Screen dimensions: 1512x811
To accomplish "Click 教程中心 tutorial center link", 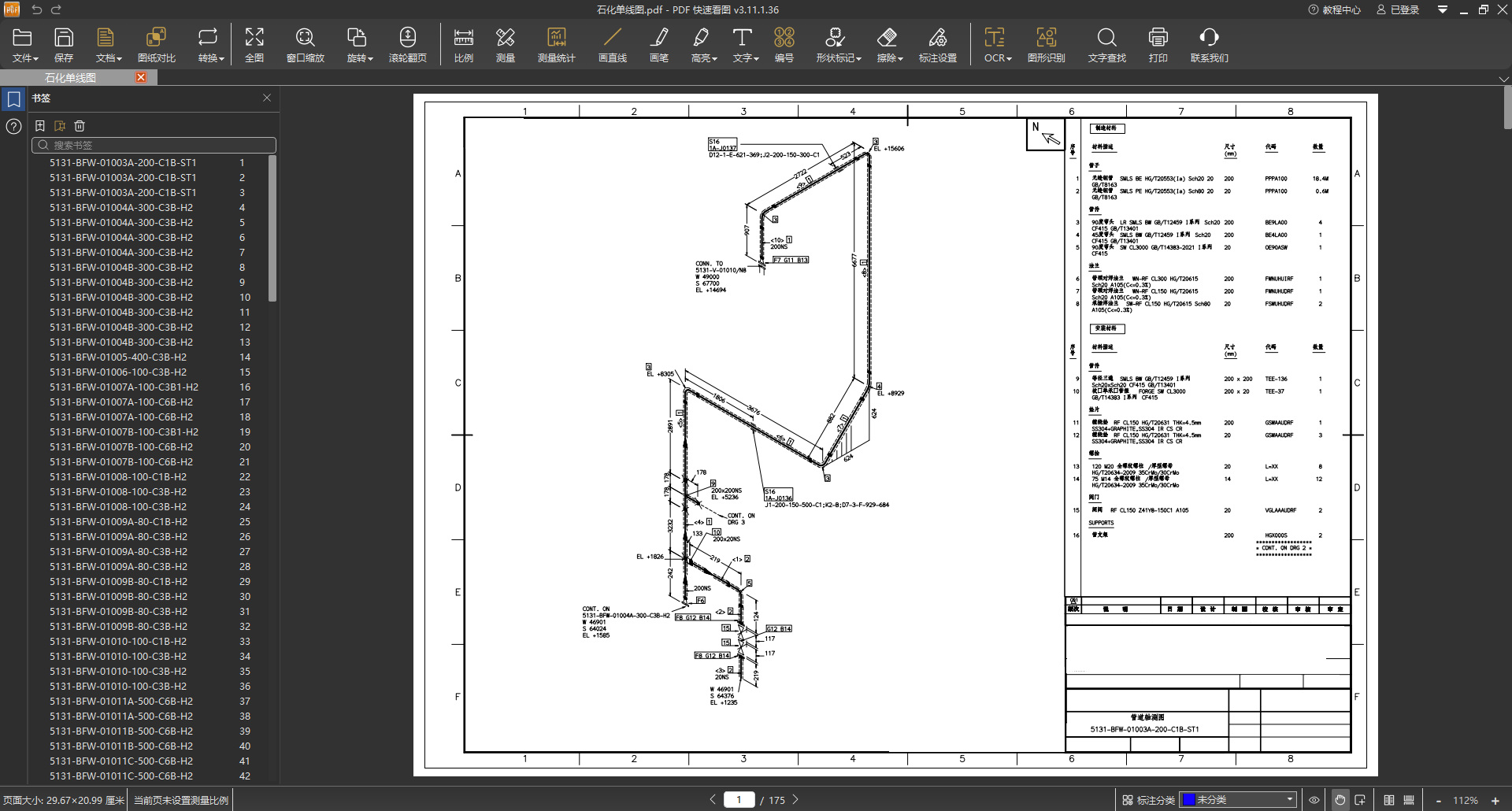I will click(1334, 9).
